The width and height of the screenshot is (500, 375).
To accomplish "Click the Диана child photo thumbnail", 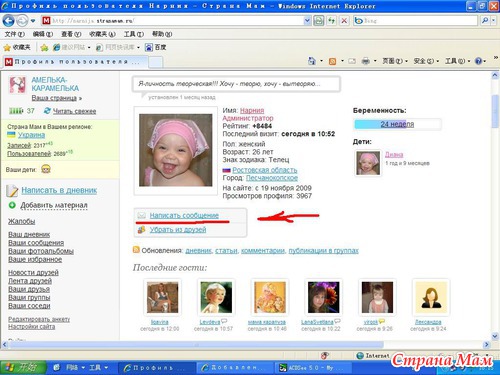I will point(368,163).
